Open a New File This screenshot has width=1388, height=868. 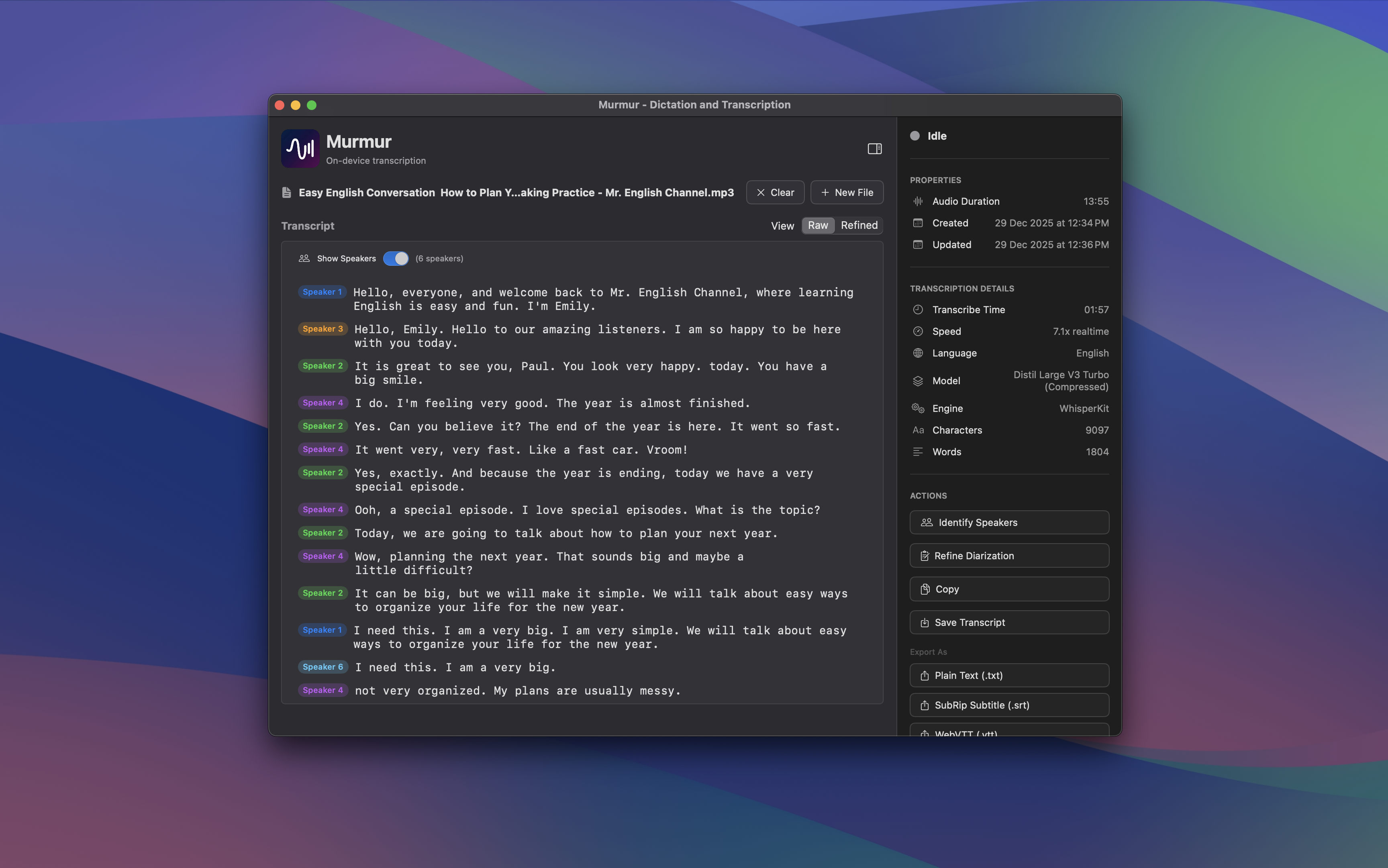coord(847,192)
